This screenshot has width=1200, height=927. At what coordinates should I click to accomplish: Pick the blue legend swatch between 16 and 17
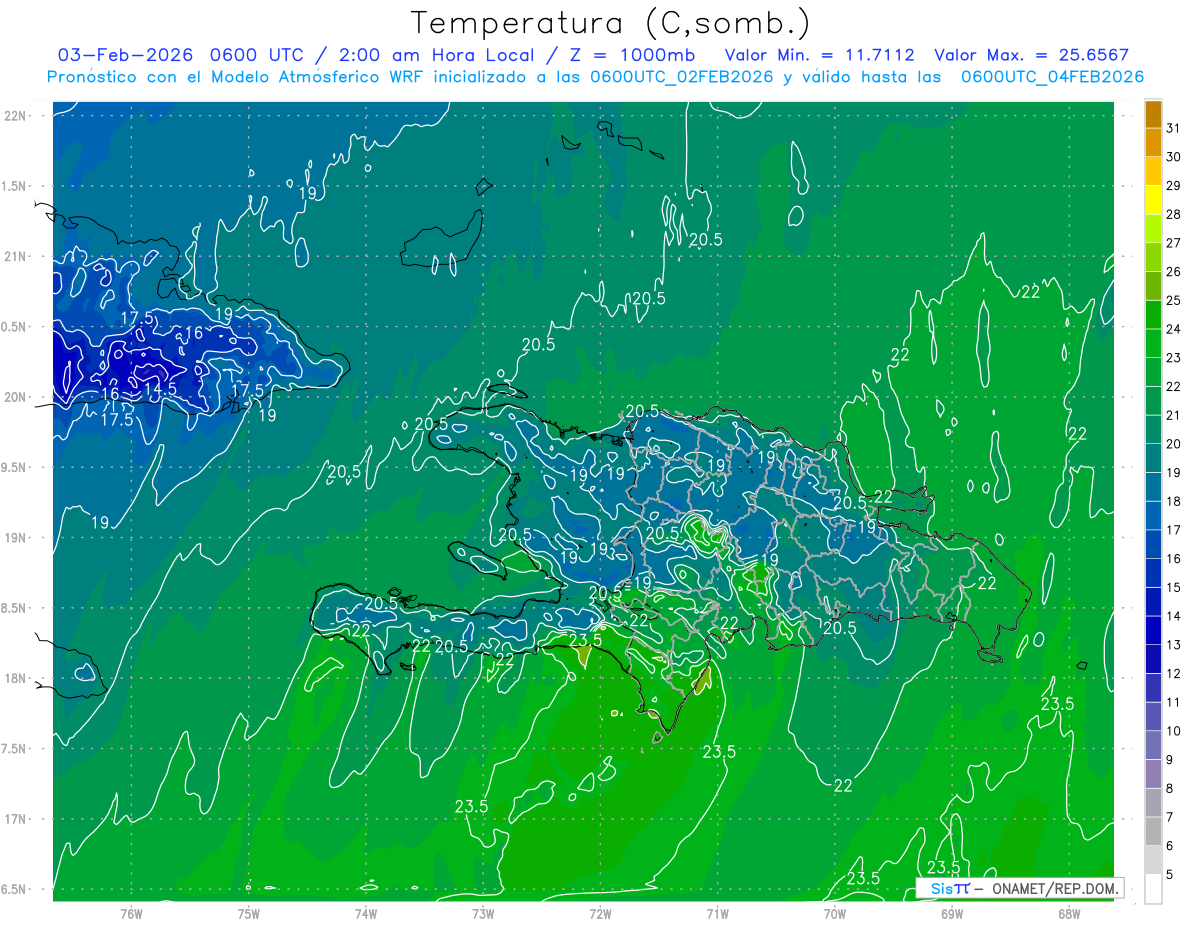[1153, 544]
